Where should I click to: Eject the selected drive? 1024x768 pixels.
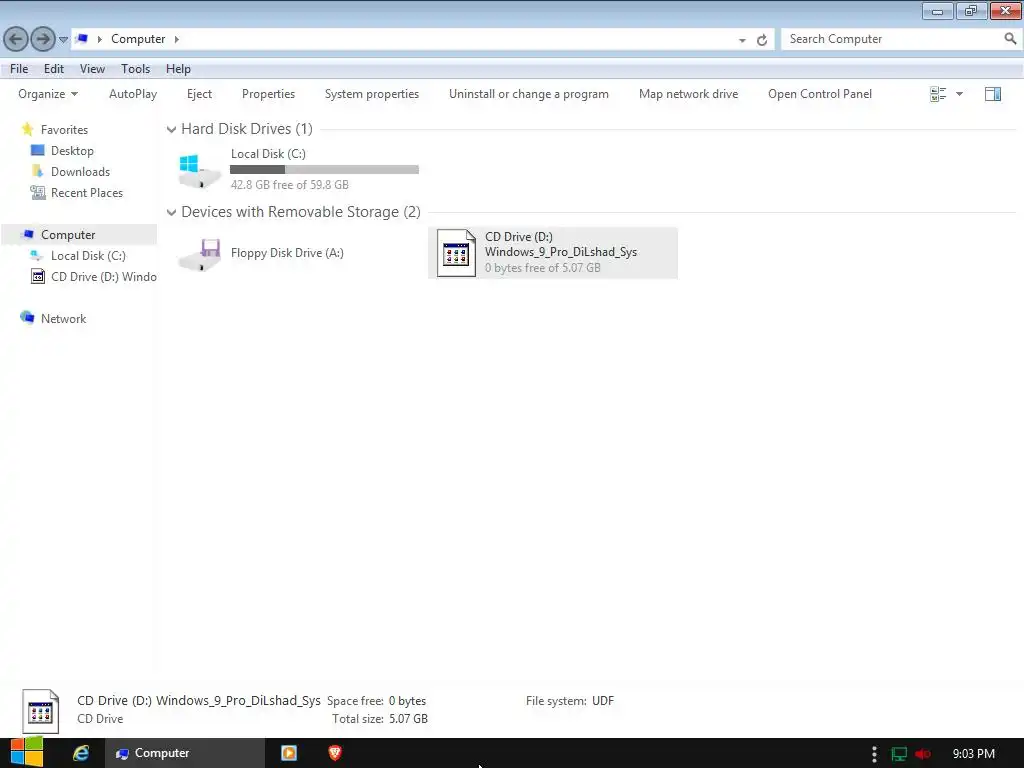(199, 94)
